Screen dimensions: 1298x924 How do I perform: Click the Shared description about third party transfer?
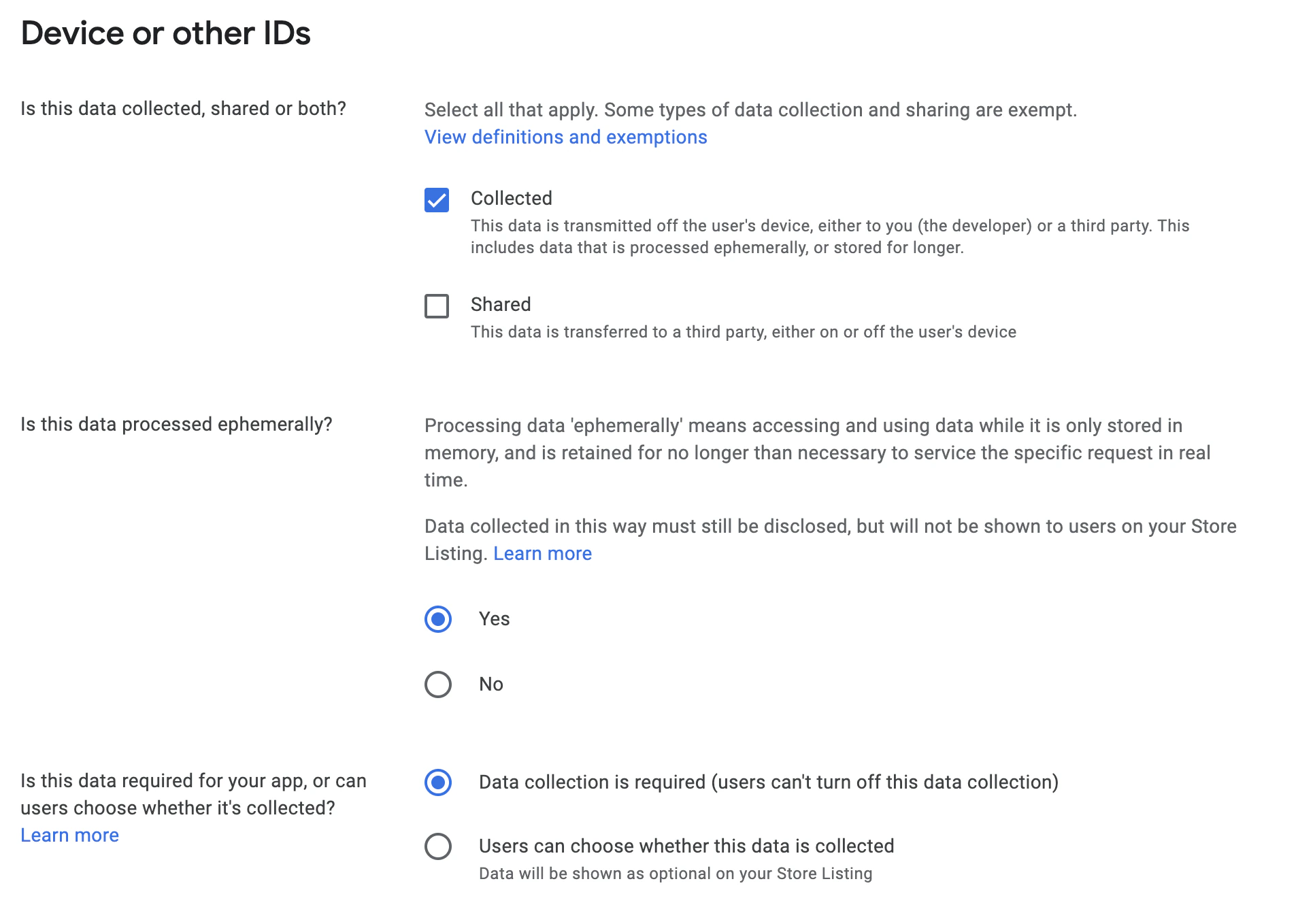(x=743, y=332)
